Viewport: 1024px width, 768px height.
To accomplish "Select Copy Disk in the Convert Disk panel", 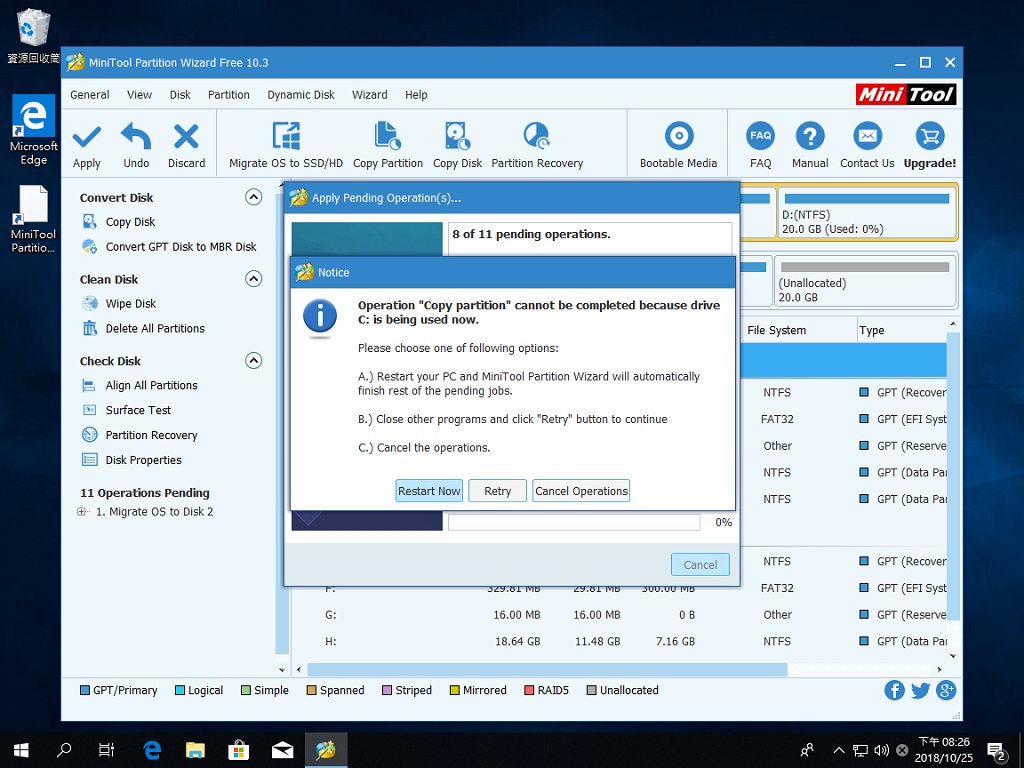I will click(x=130, y=222).
